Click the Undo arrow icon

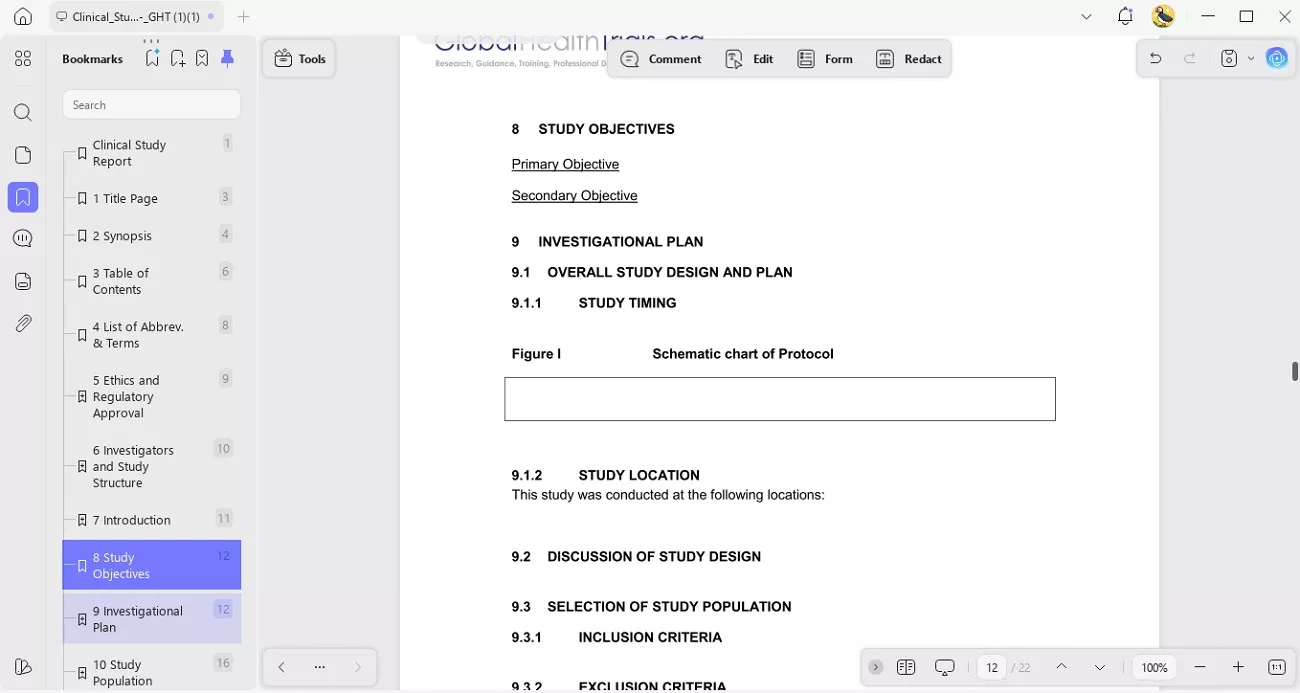click(x=1155, y=58)
